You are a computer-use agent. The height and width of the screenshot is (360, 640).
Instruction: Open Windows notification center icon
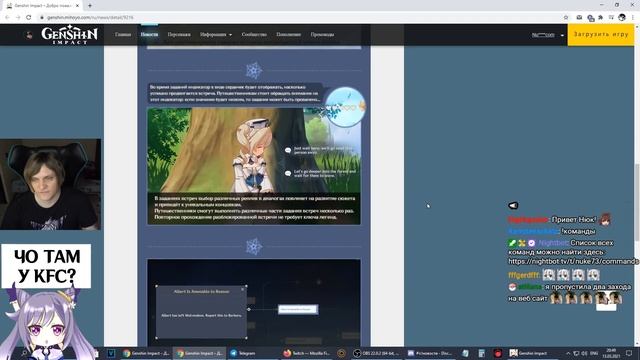pyautogui.click(x=629, y=353)
